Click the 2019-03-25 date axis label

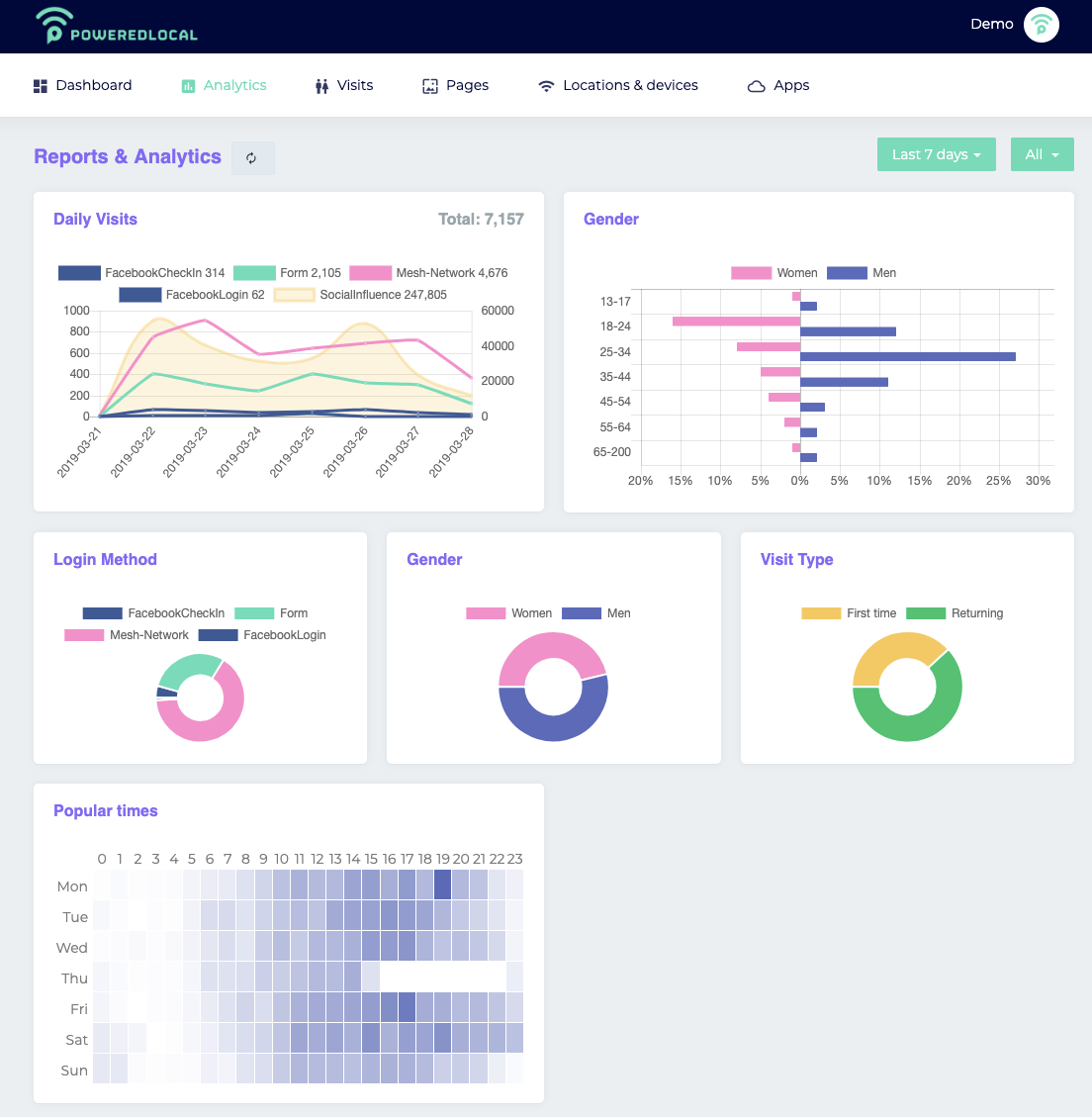(x=292, y=452)
